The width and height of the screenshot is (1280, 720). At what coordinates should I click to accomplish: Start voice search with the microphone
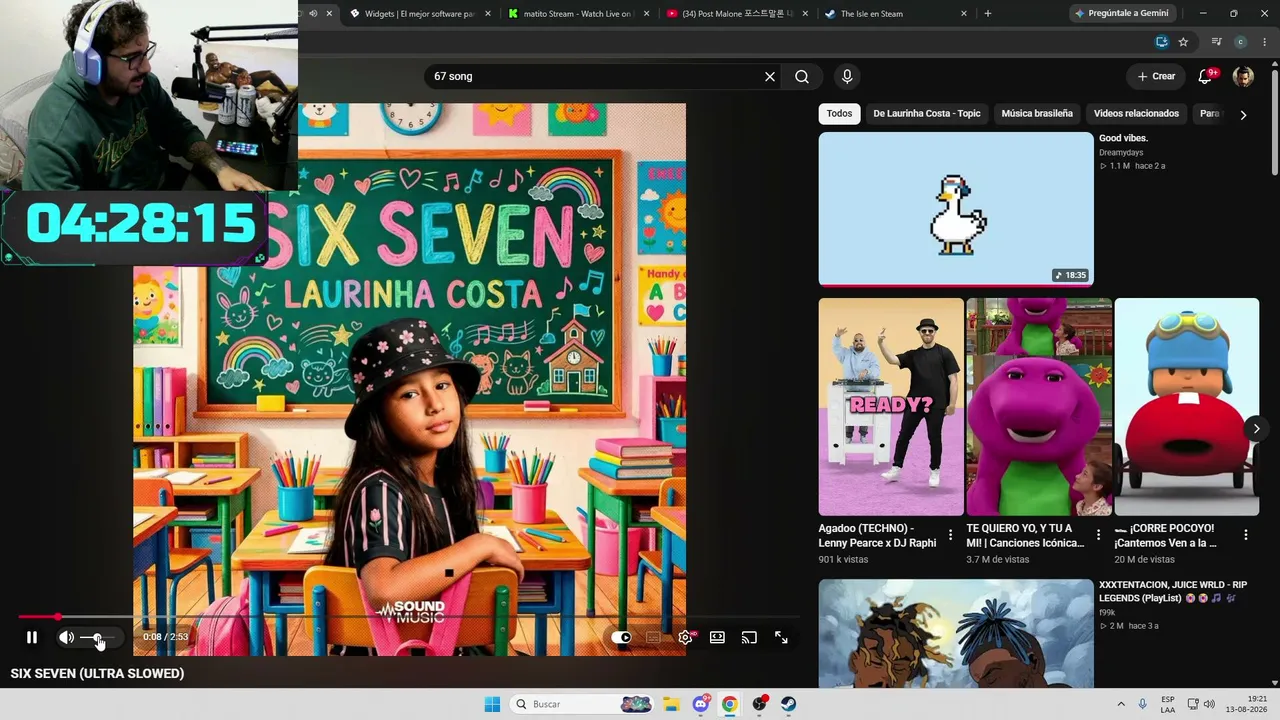click(847, 76)
